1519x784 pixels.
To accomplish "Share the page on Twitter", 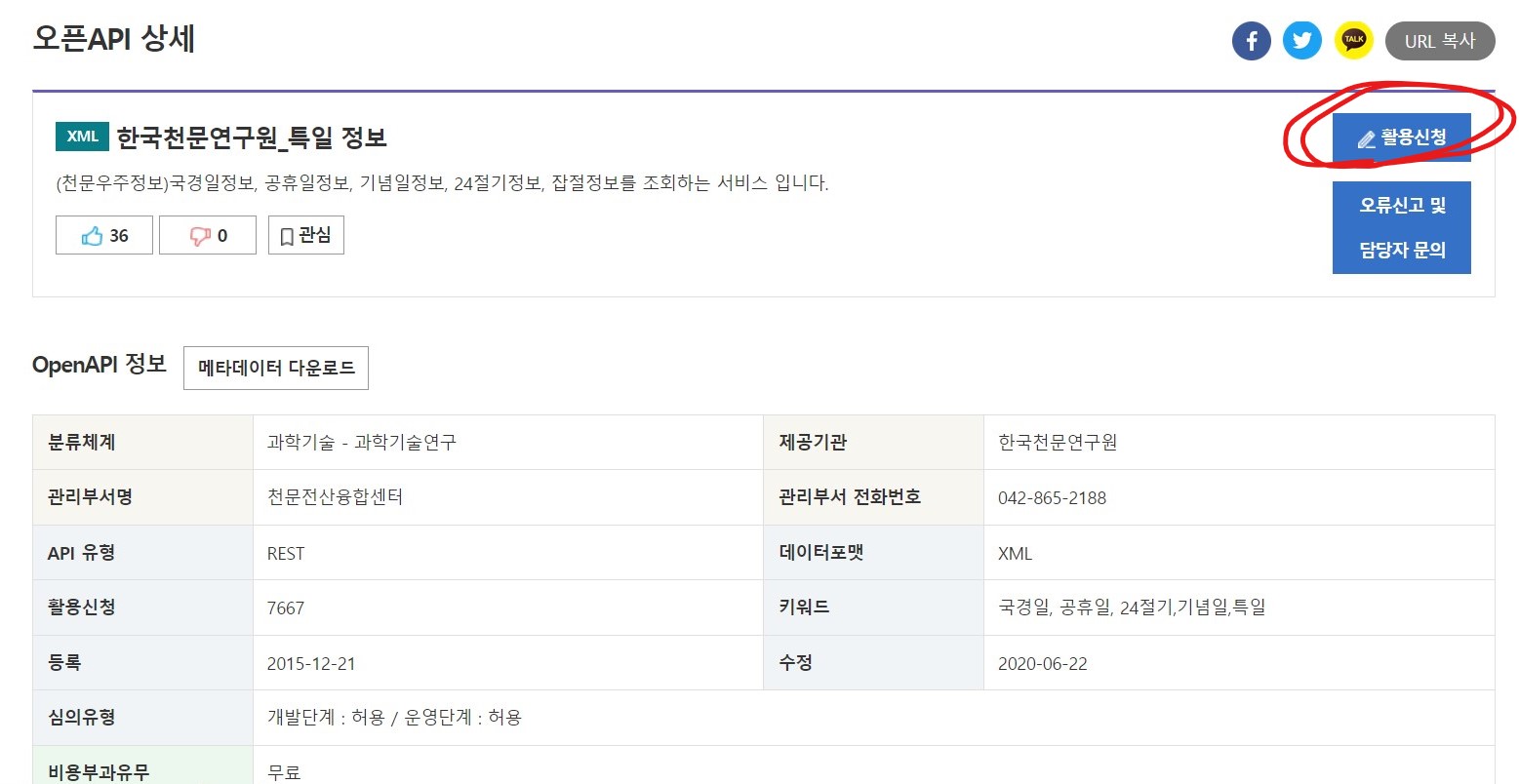I will (x=1302, y=41).
